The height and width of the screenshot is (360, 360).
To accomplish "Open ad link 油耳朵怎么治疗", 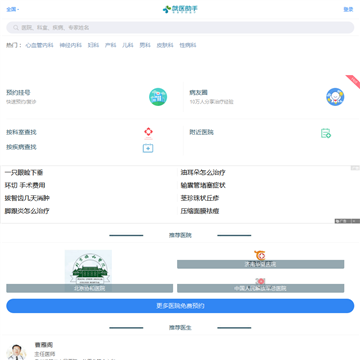I will [203, 173].
